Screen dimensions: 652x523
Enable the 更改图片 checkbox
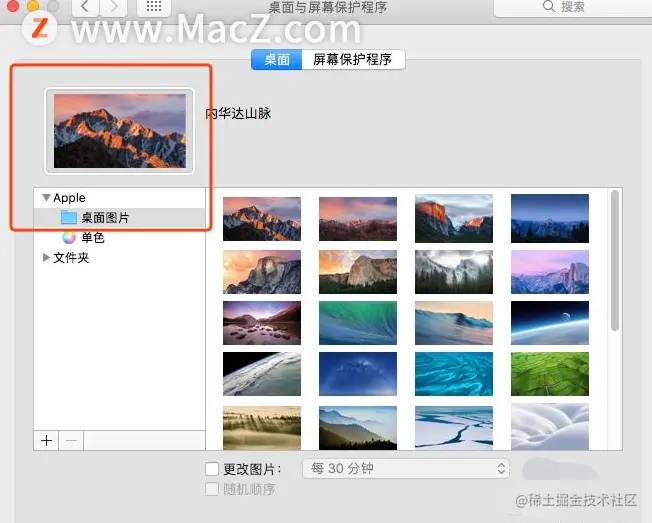click(x=212, y=469)
